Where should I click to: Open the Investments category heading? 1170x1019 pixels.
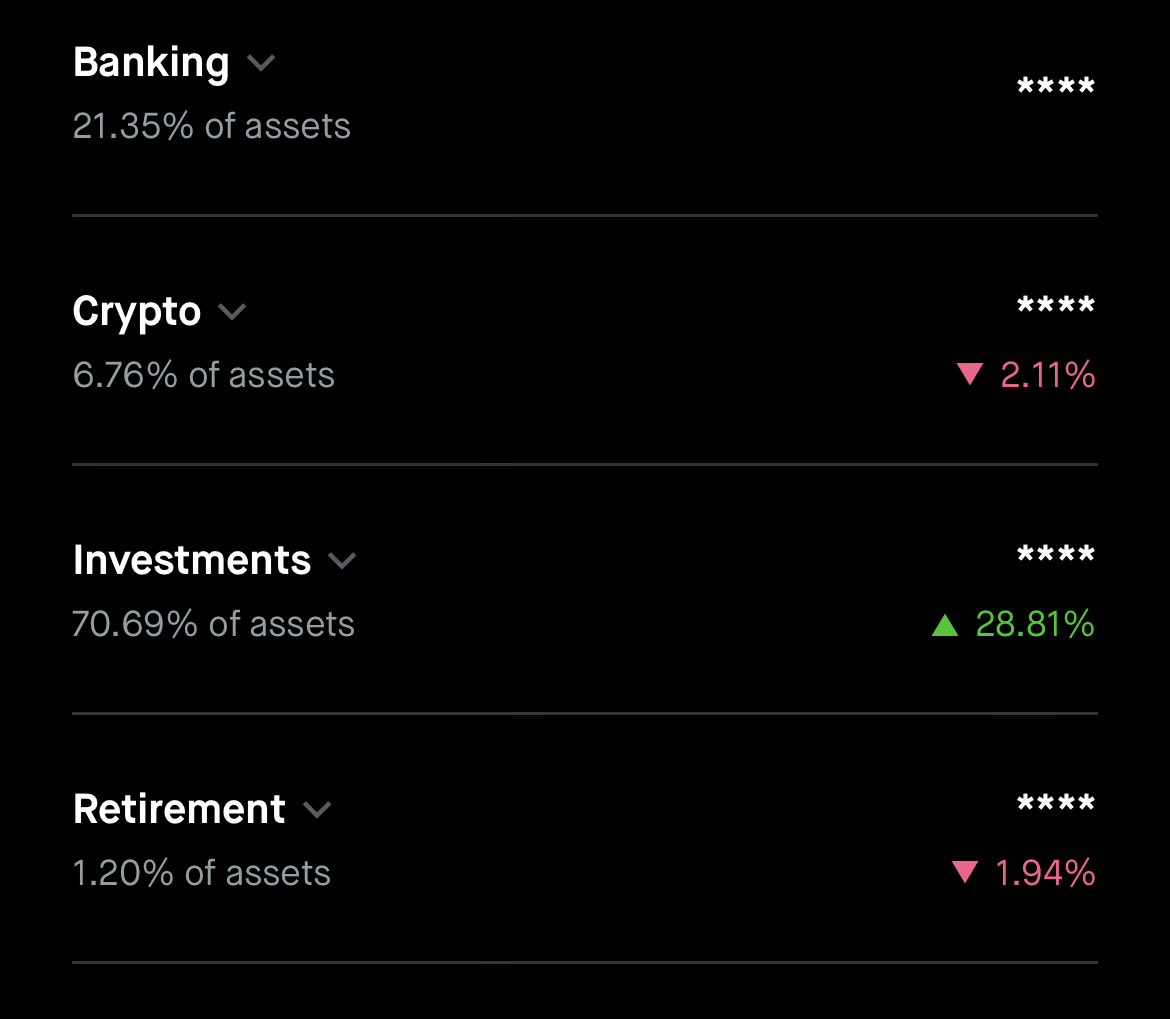pos(192,560)
